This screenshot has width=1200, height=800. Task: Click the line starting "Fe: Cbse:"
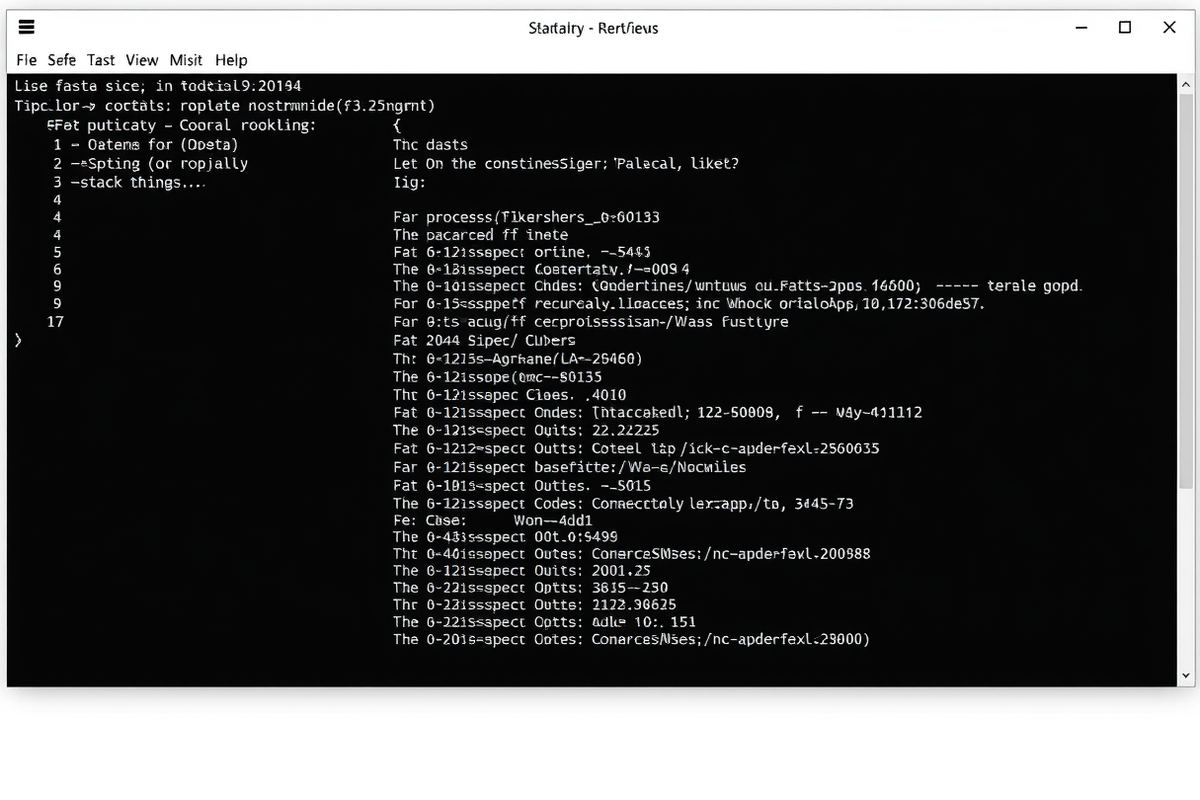point(494,521)
